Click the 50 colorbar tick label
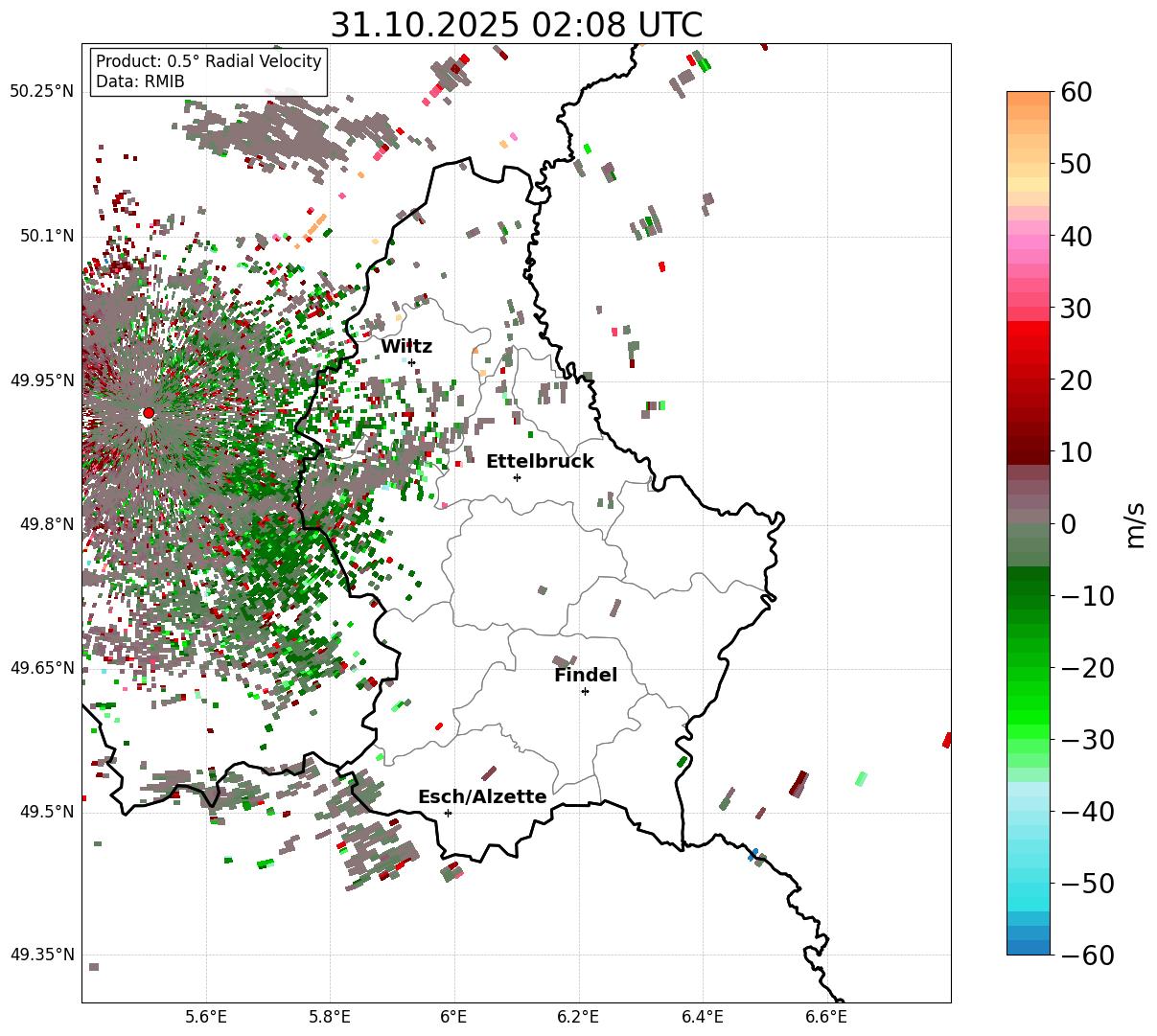The height and width of the screenshot is (1036, 1157). click(1075, 164)
